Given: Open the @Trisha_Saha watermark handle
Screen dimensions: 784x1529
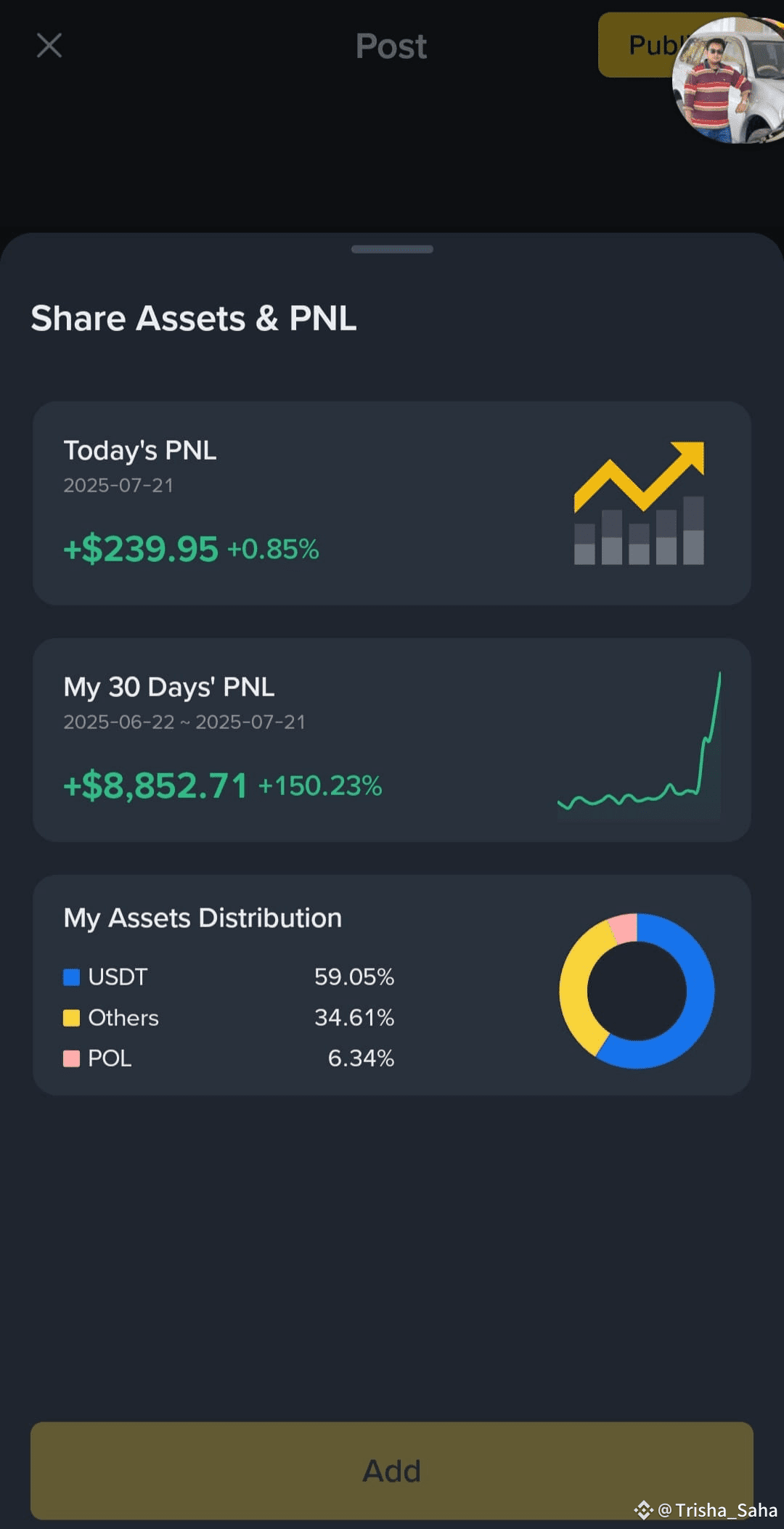Looking at the screenshot, I should coord(718,1510).
